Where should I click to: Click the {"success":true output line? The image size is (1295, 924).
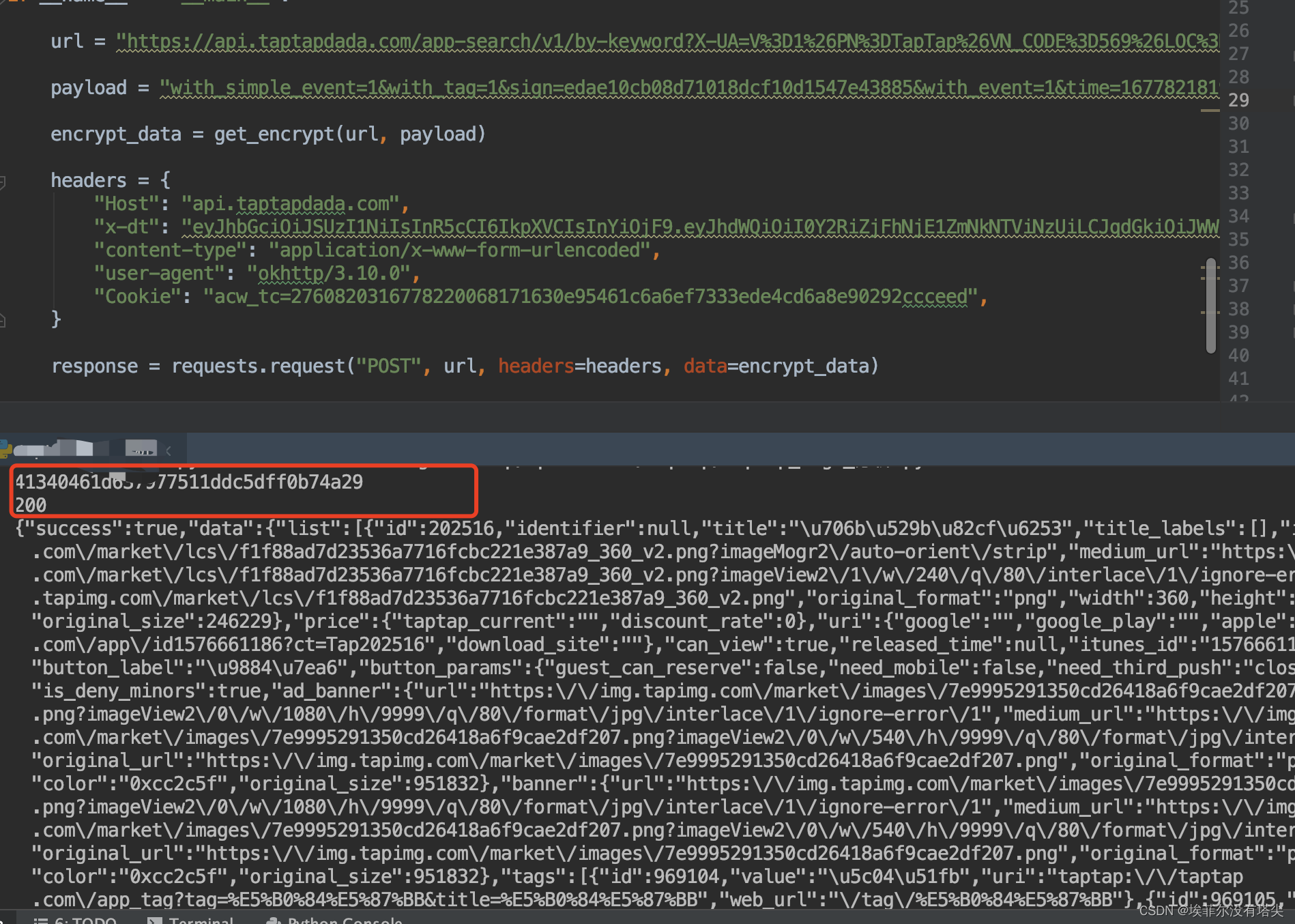654,528
